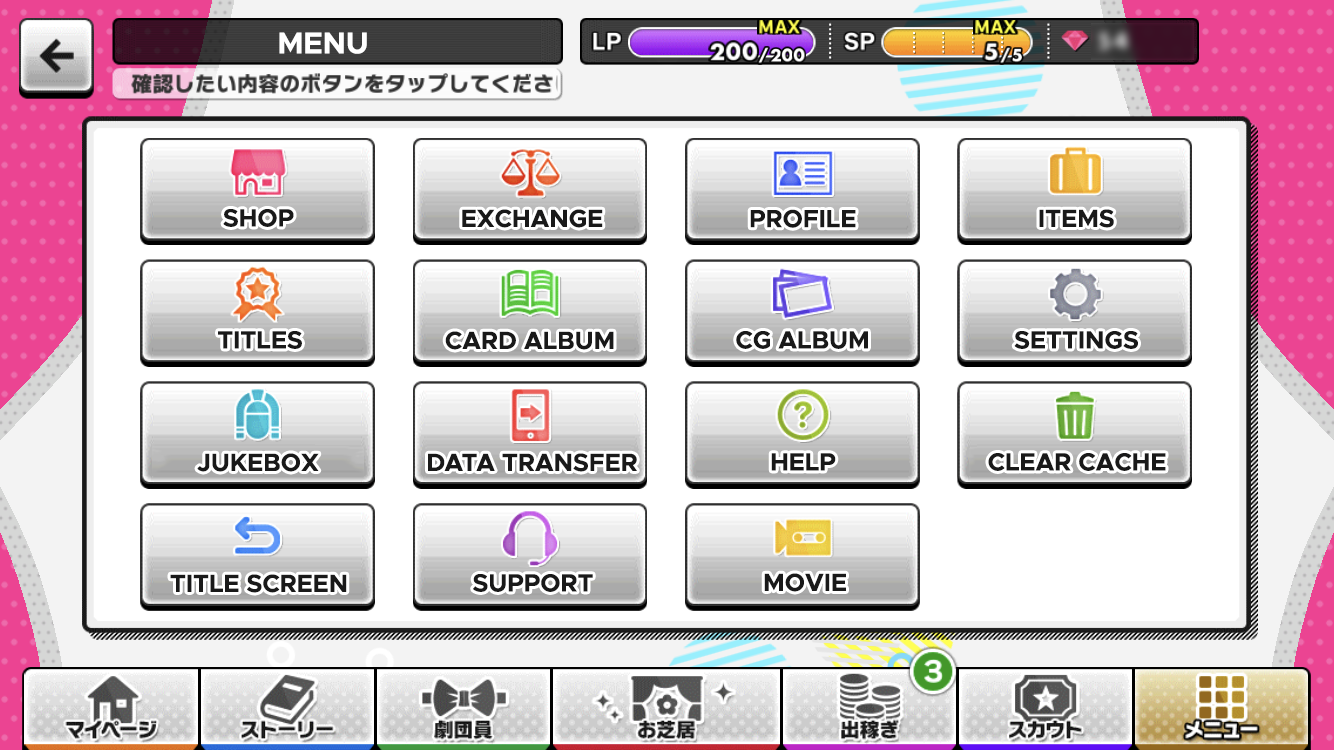
Task: Open CG ALBUM photo stack button
Action: tap(802, 312)
